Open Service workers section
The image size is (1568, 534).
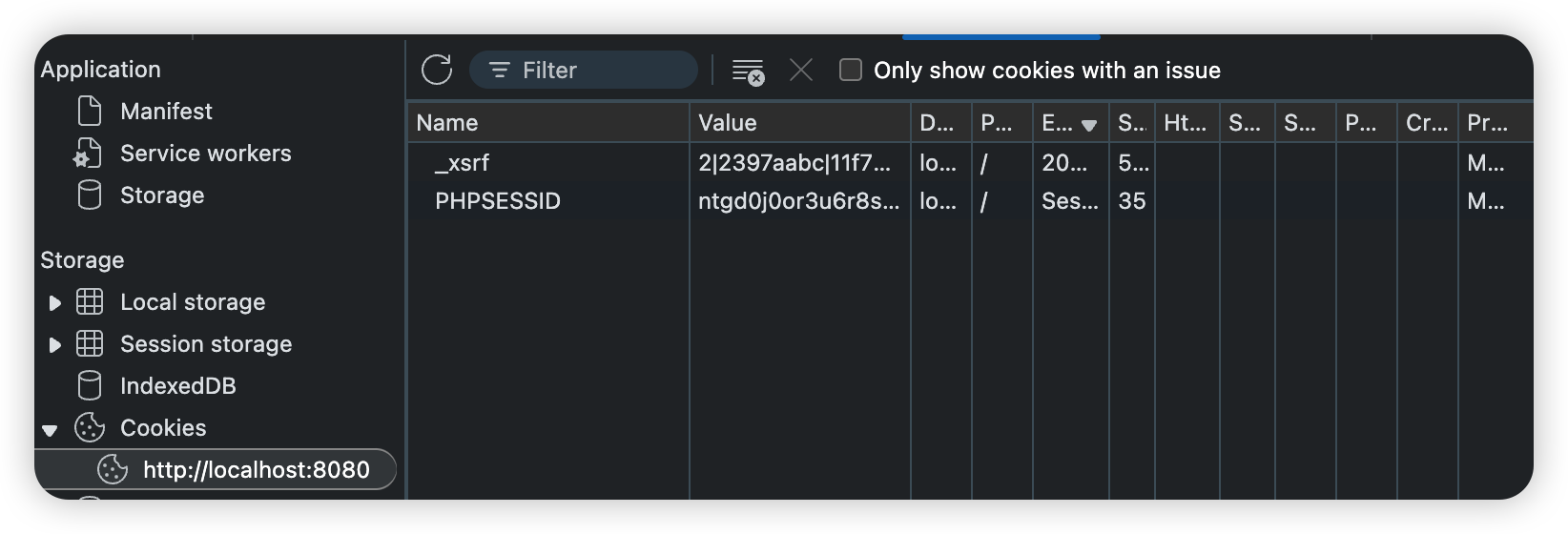[205, 153]
